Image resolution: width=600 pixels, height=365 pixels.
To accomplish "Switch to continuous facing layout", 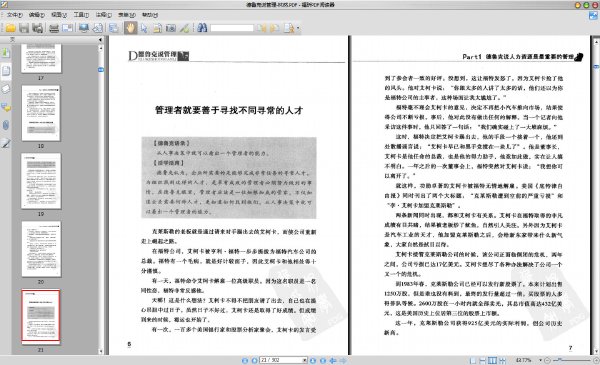I will (x=502, y=360).
